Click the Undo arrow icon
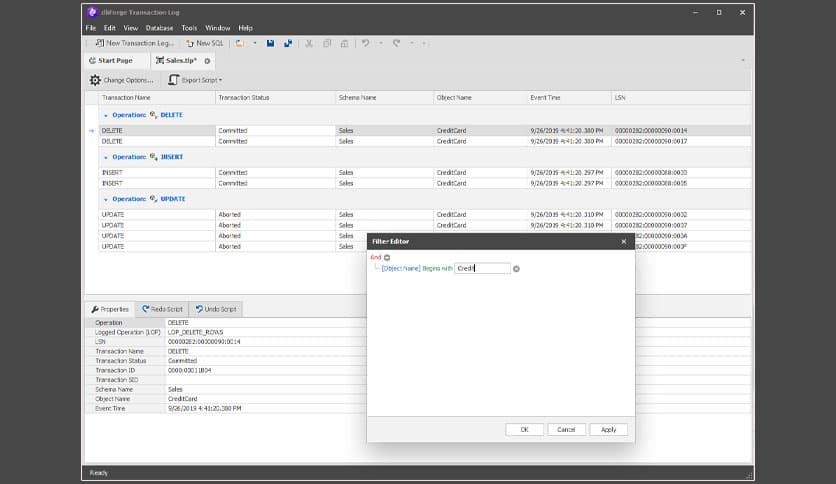Screen dimensions: 836x484 tap(365, 43)
